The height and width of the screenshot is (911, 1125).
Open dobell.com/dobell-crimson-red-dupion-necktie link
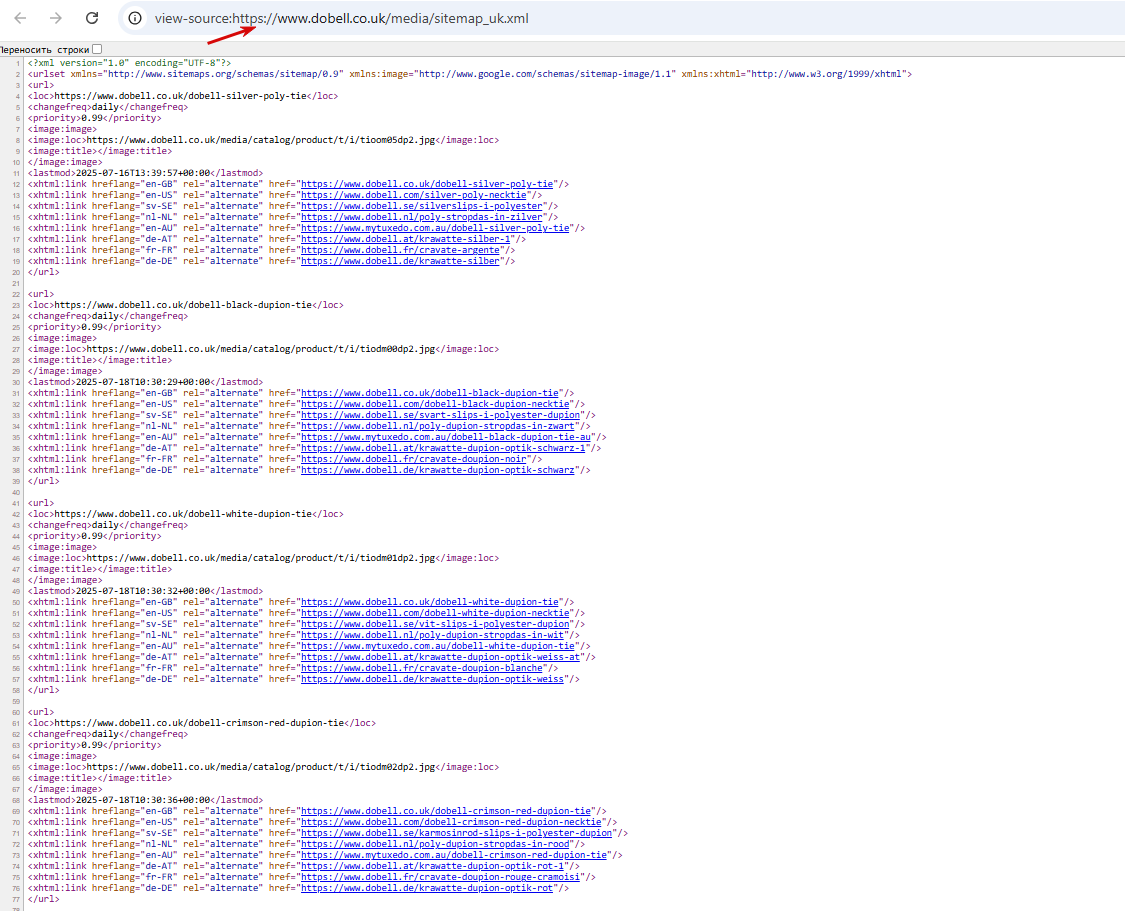451,822
